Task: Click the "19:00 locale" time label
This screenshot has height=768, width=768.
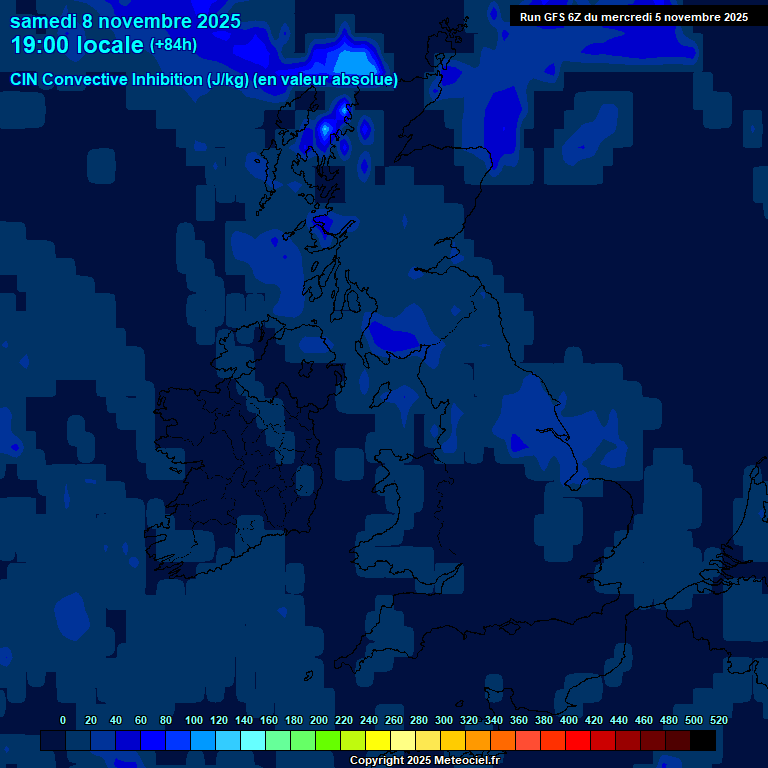Action: [x=77, y=45]
